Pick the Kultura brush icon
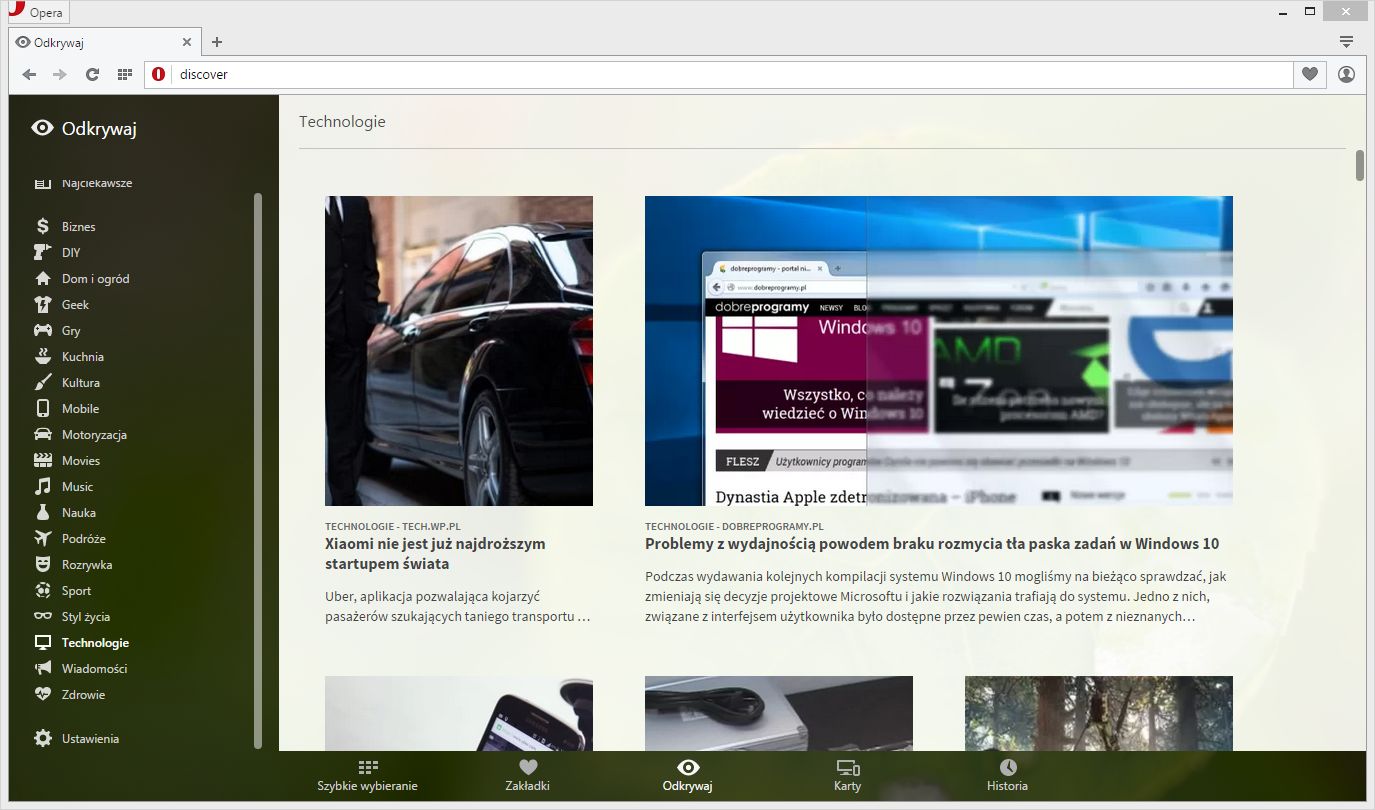Image resolution: width=1375 pixels, height=810 pixels. [x=42, y=383]
